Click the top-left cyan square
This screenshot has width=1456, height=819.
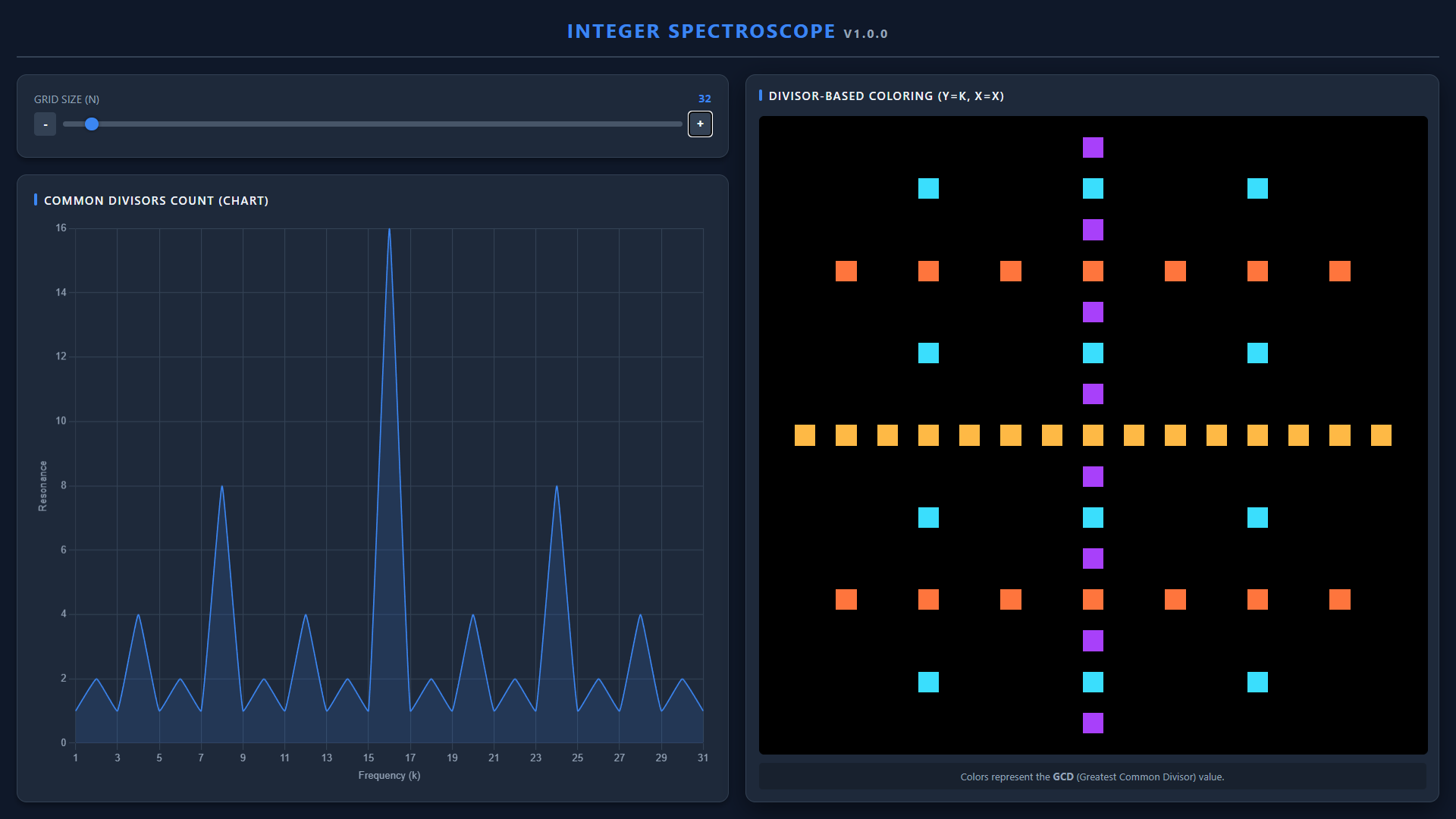tap(928, 188)
